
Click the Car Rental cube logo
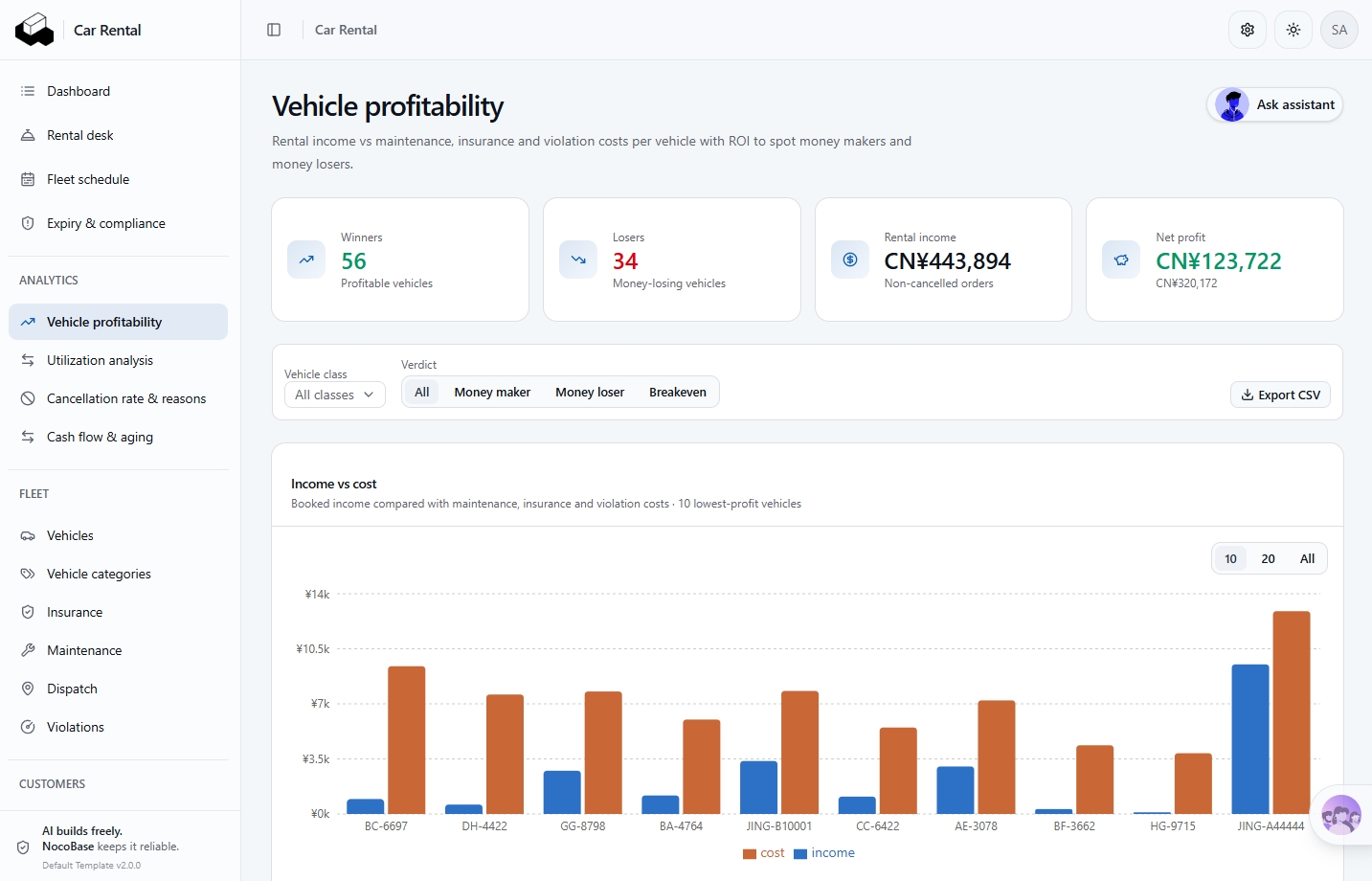click(34, 30)
